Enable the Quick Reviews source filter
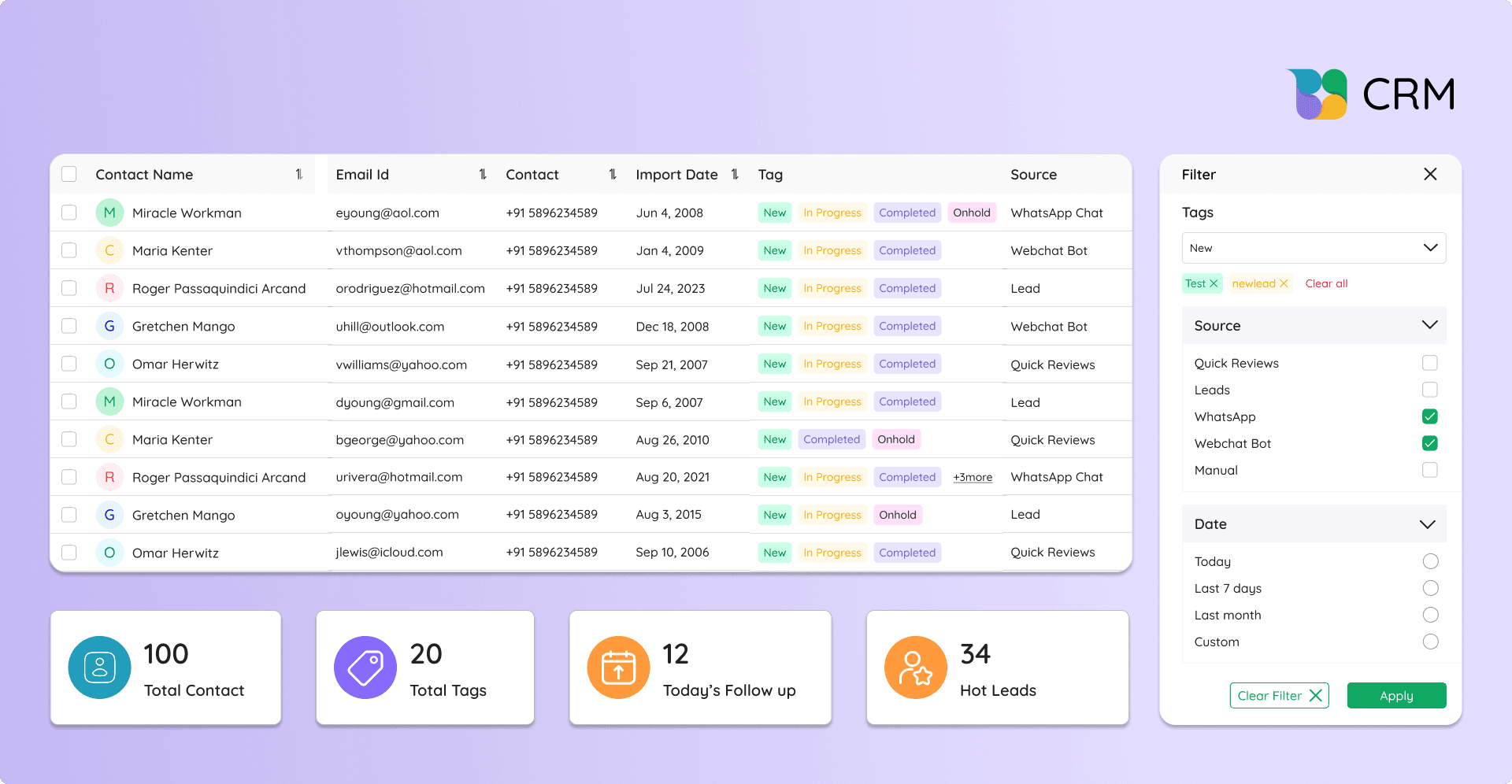This screenshot has height=784, width=1512. point(1429,363)
